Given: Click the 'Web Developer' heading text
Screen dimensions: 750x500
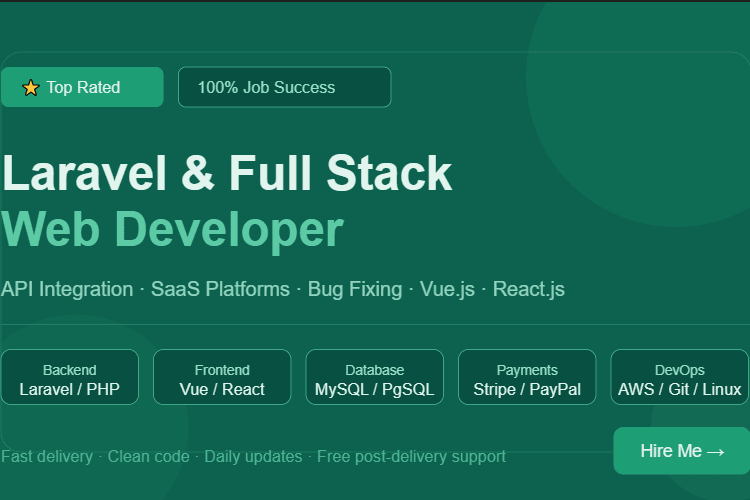Looking at the screenshot, I should (x=172, y=231).
